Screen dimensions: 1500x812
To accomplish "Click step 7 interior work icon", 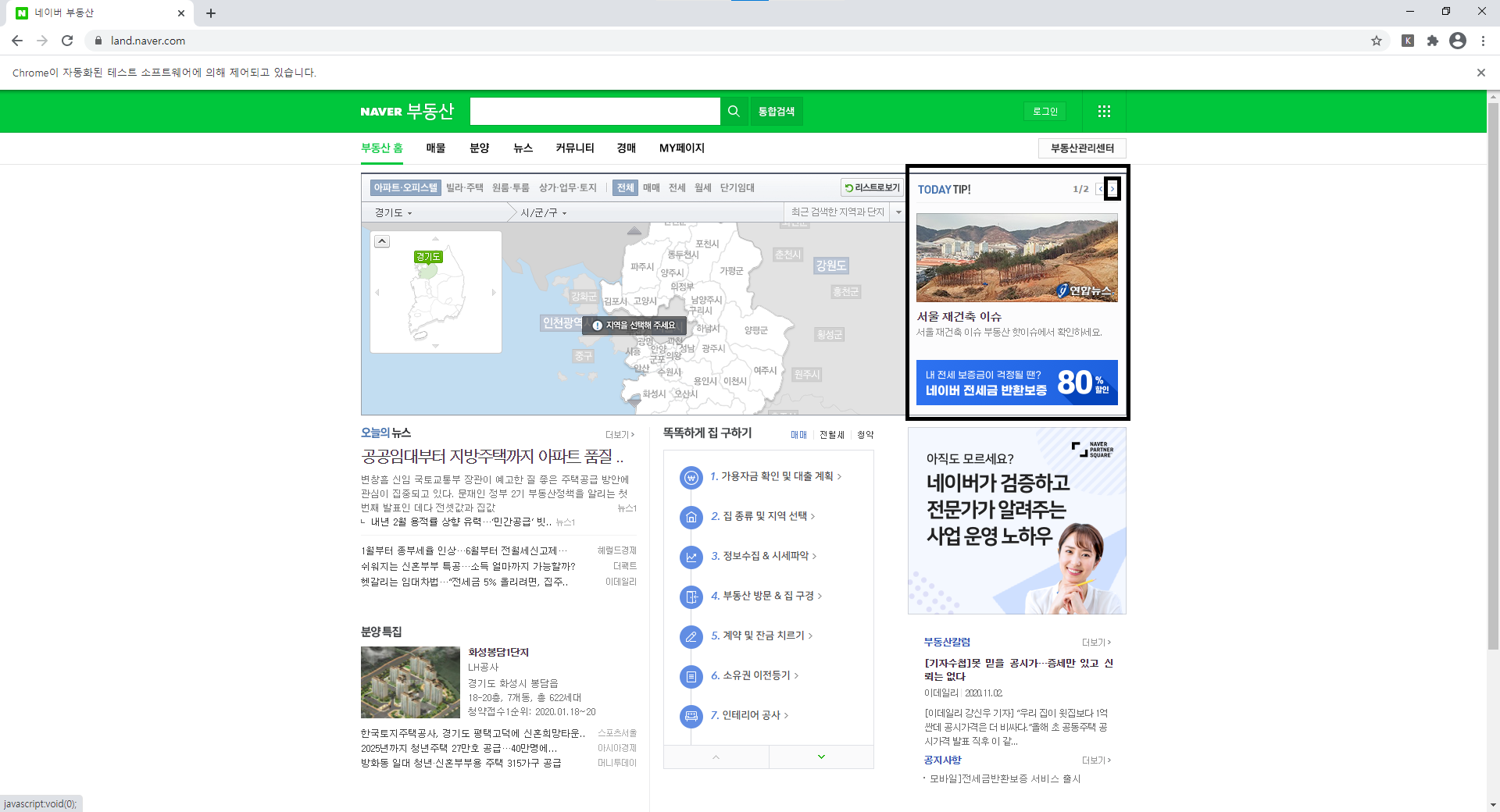I will point(691,716).
